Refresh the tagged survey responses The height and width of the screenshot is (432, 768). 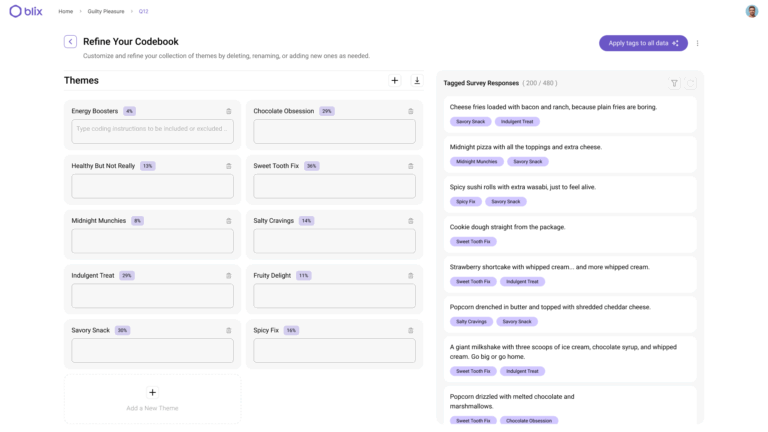pyautogui.click(x=690, y=83)
